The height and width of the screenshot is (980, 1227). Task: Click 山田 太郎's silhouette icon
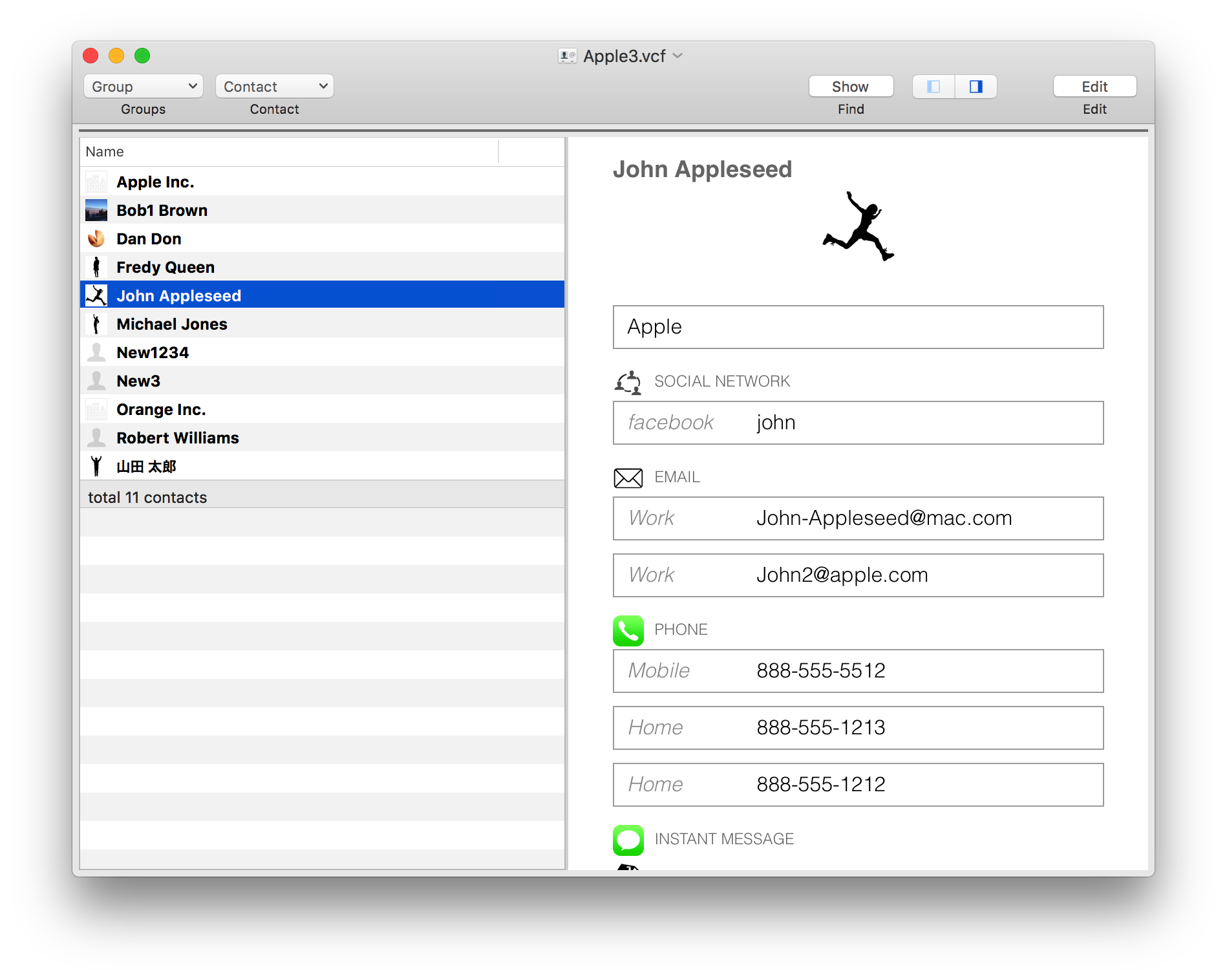tap(96, 466)
